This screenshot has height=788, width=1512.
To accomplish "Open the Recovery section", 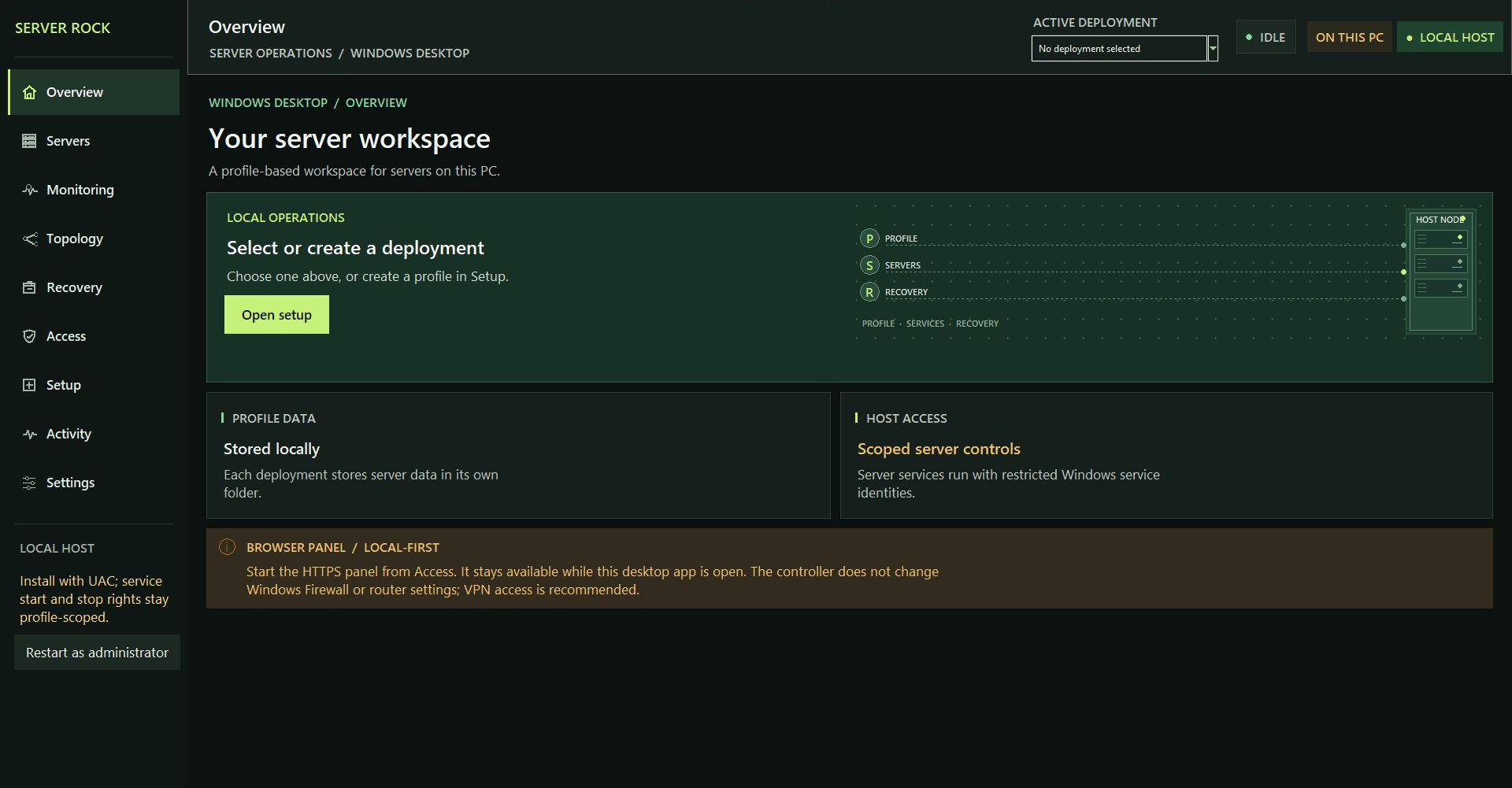I will [x=94, y=287].
